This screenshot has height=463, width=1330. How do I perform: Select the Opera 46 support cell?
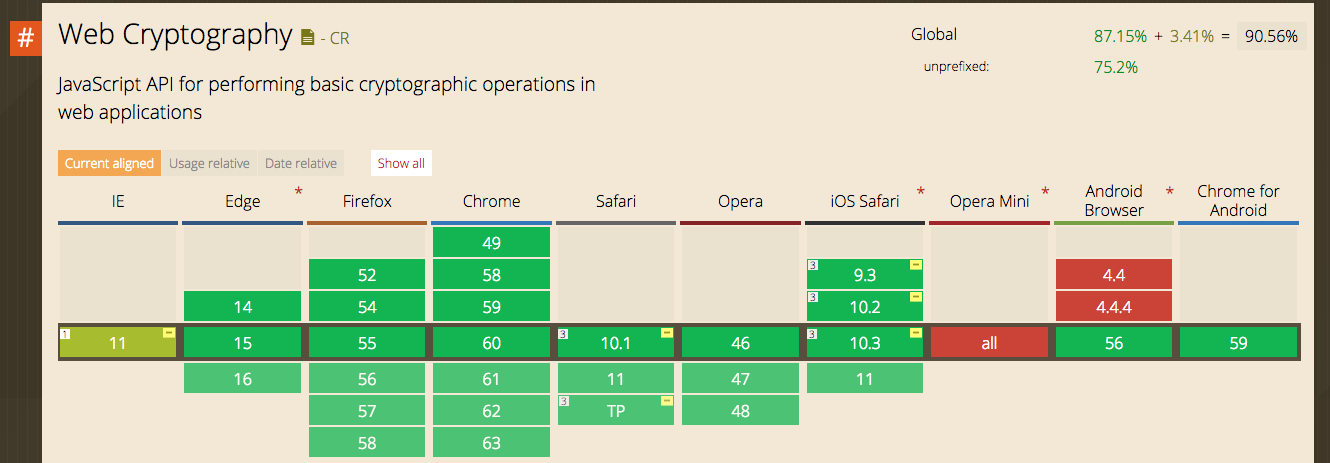740,343
